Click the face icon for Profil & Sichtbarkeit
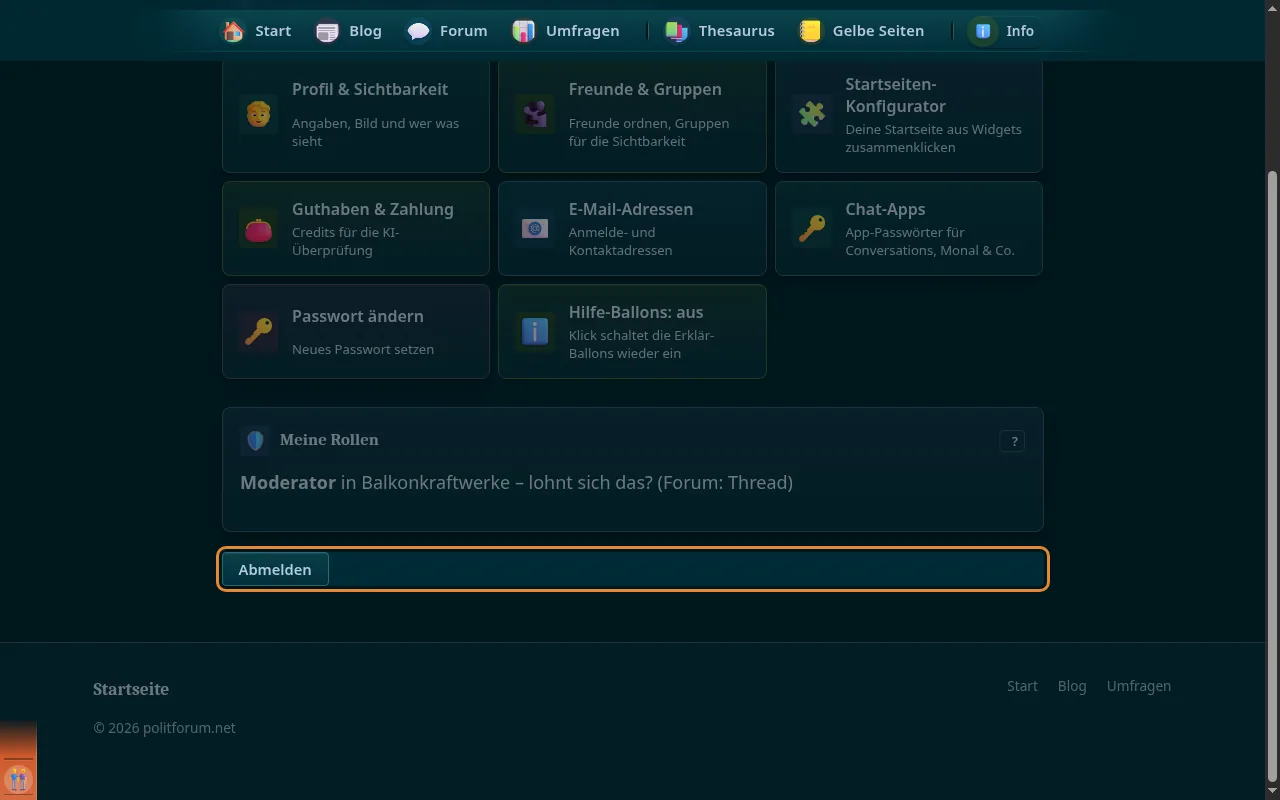Image resolution: width=1280 pixels, height=800 pixels. pos(258,114)
